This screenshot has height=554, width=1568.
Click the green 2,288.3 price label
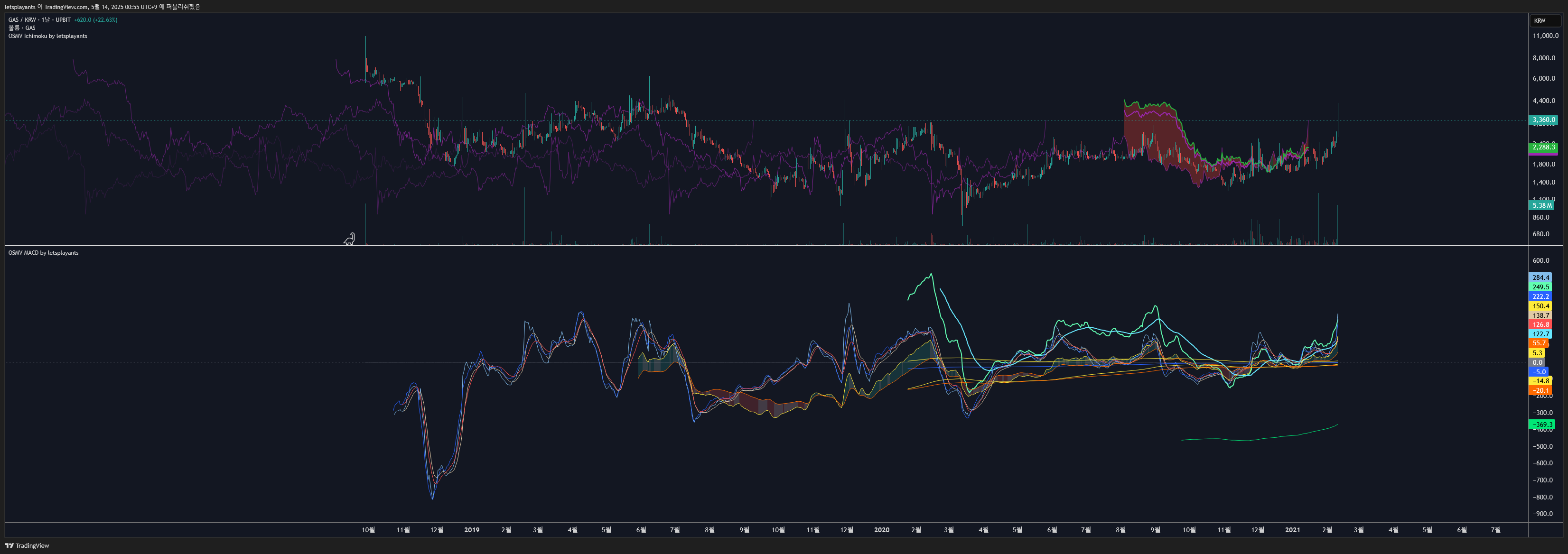[x=1543, y=147]
